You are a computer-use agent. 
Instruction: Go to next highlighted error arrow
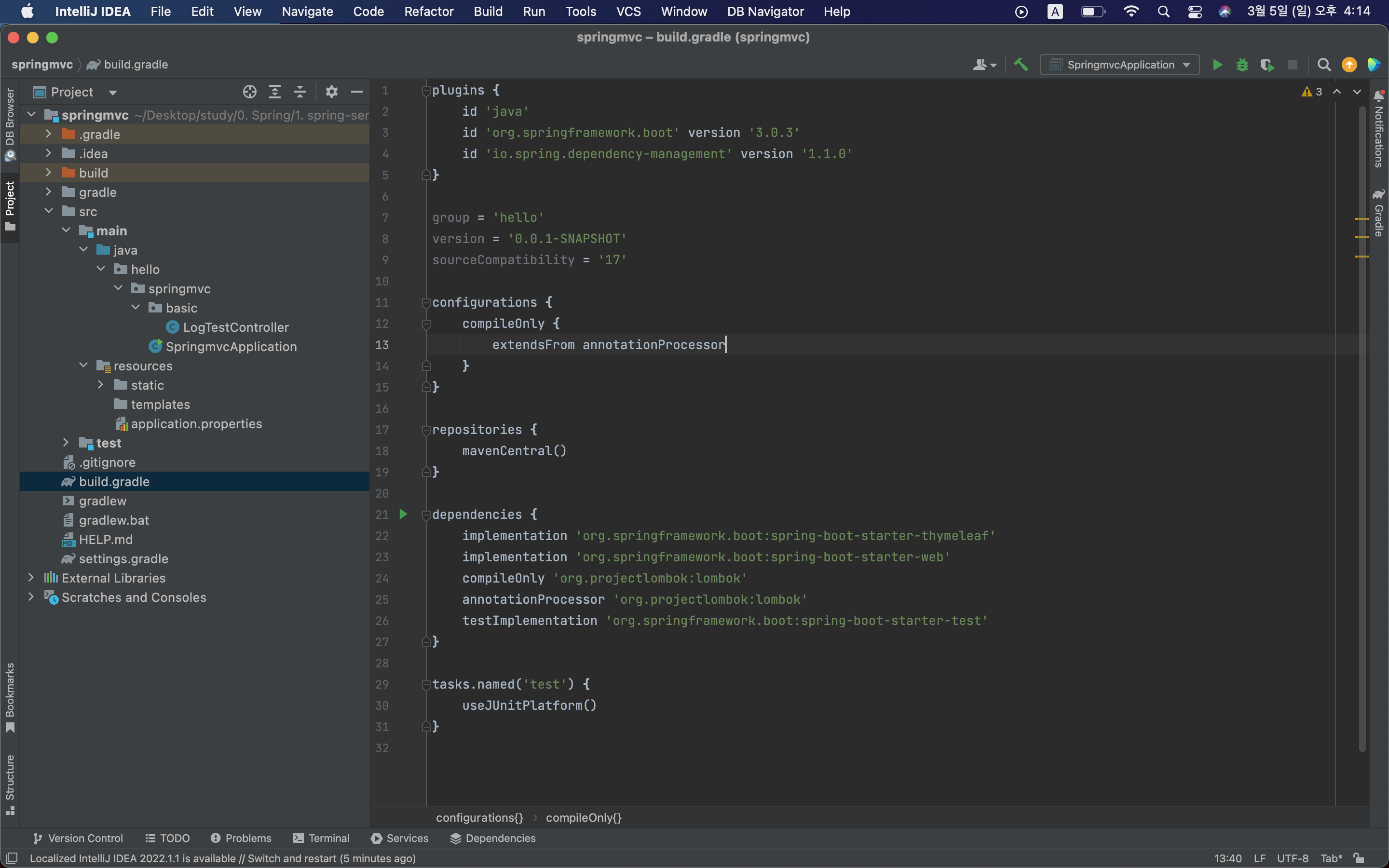(x=1357, y=92)
